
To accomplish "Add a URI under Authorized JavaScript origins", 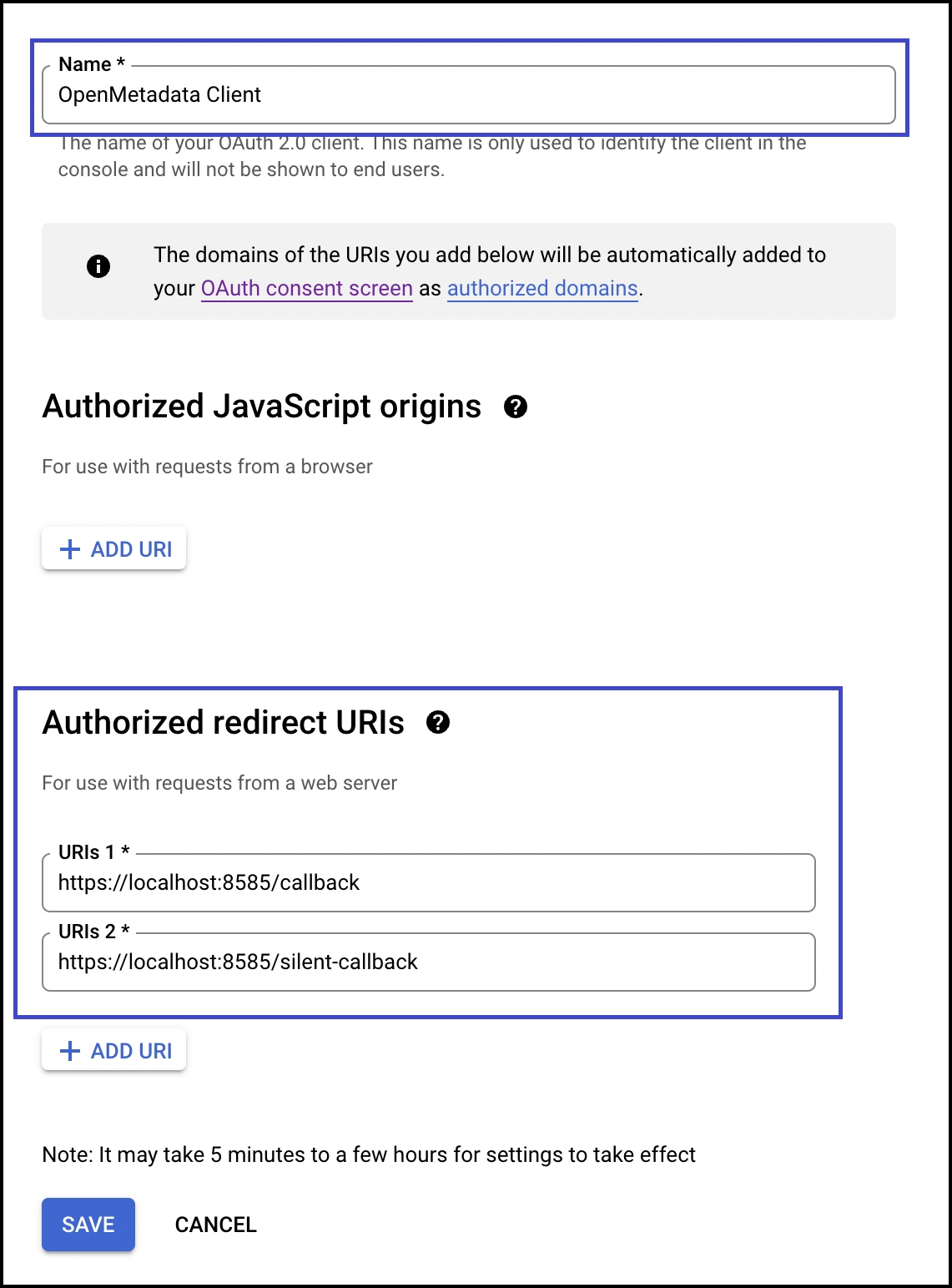I will pyautogui.click(x=113, y=548).
